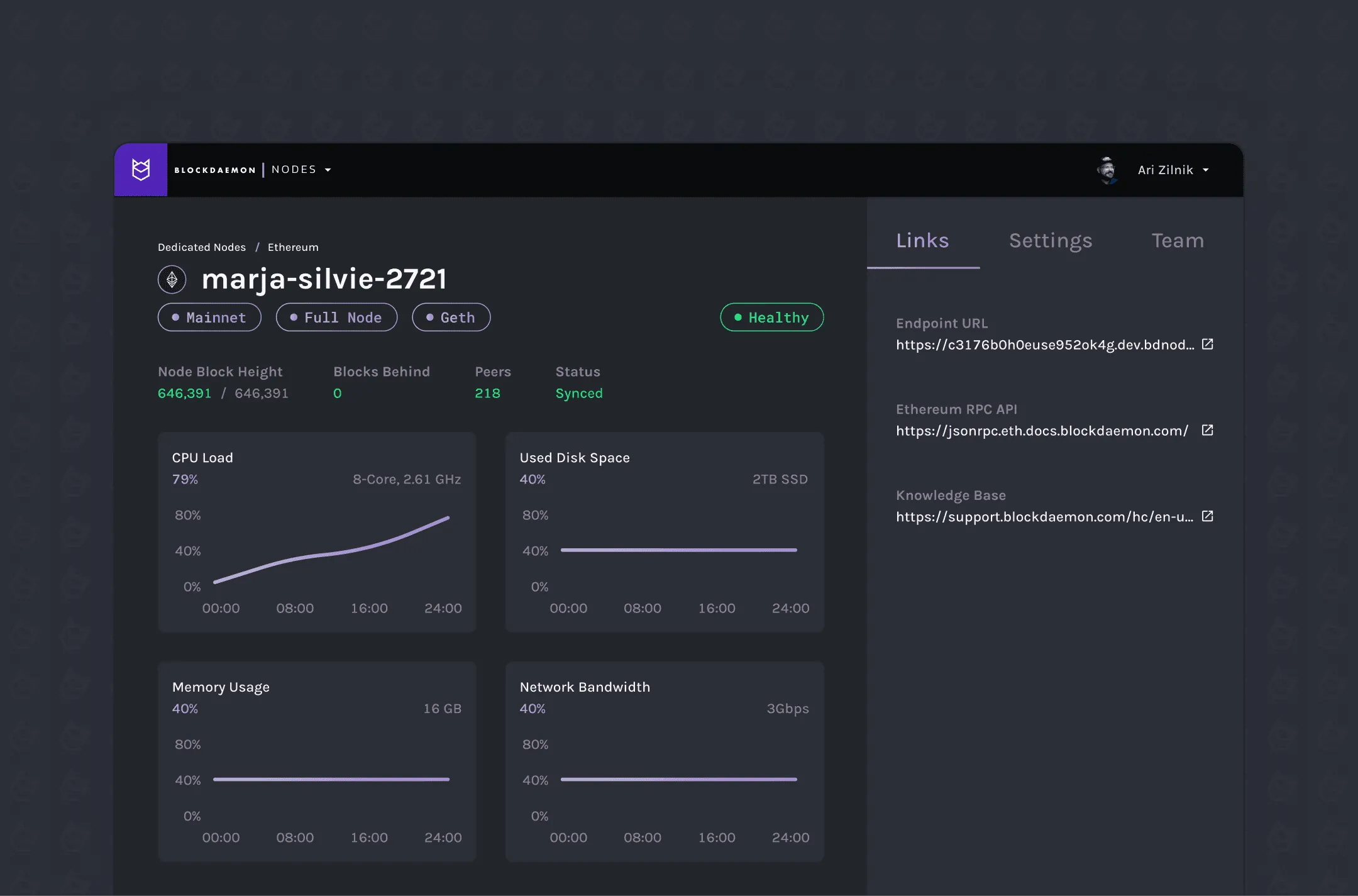1358x896 pixels.
Task: Select the Links tab
Action: pyautogui.click(x=922, y=241)
